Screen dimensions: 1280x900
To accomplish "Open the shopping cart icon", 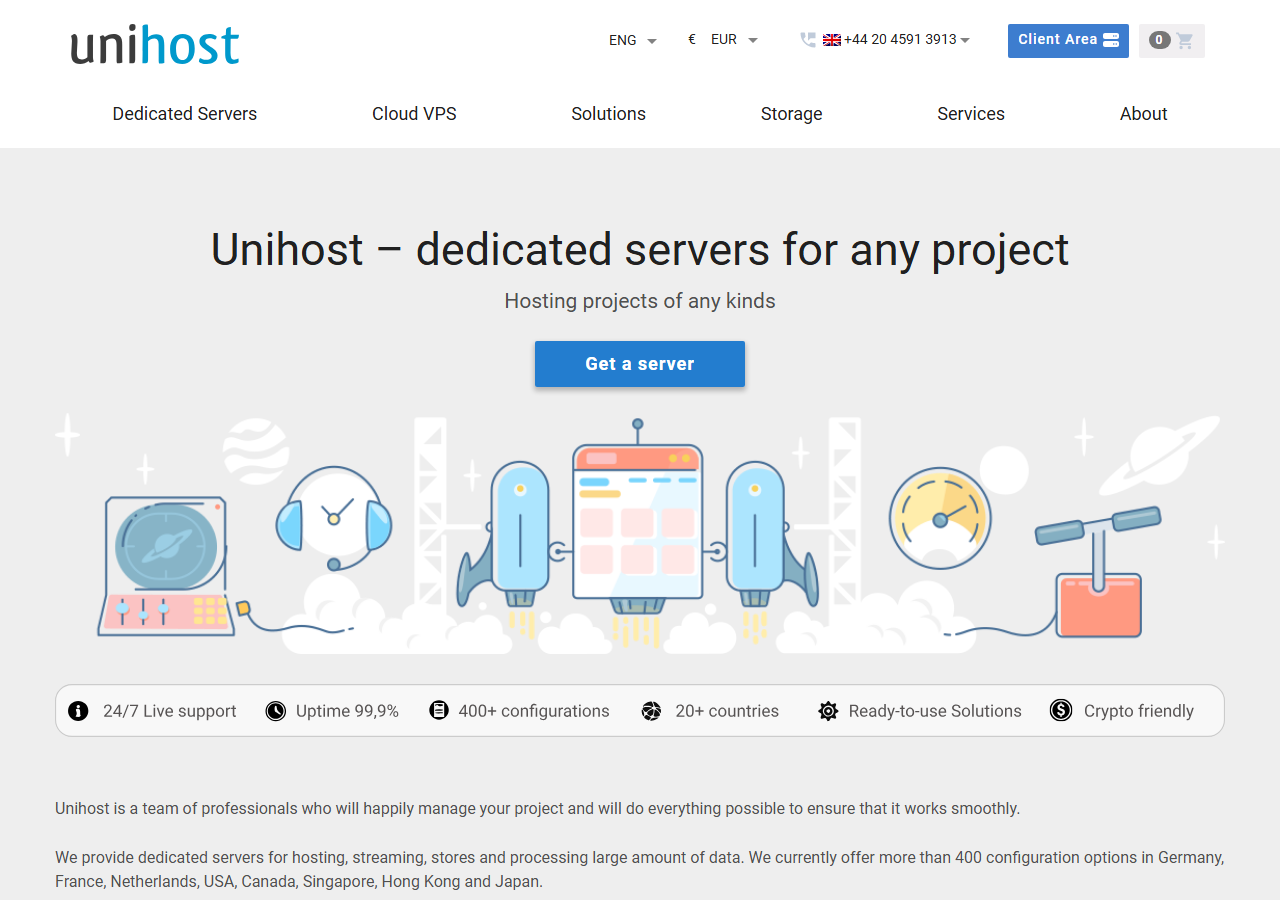I will 1185,41.
